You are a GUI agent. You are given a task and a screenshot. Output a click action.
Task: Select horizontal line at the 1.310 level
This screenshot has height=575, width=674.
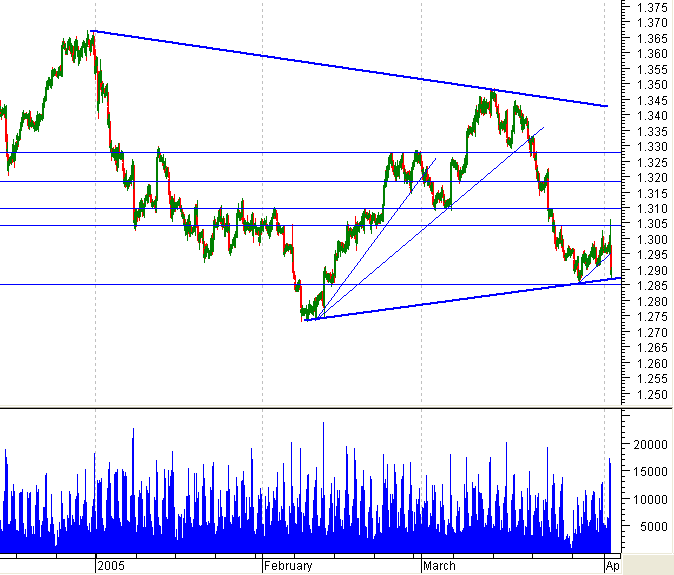click(x=310, y=208)
